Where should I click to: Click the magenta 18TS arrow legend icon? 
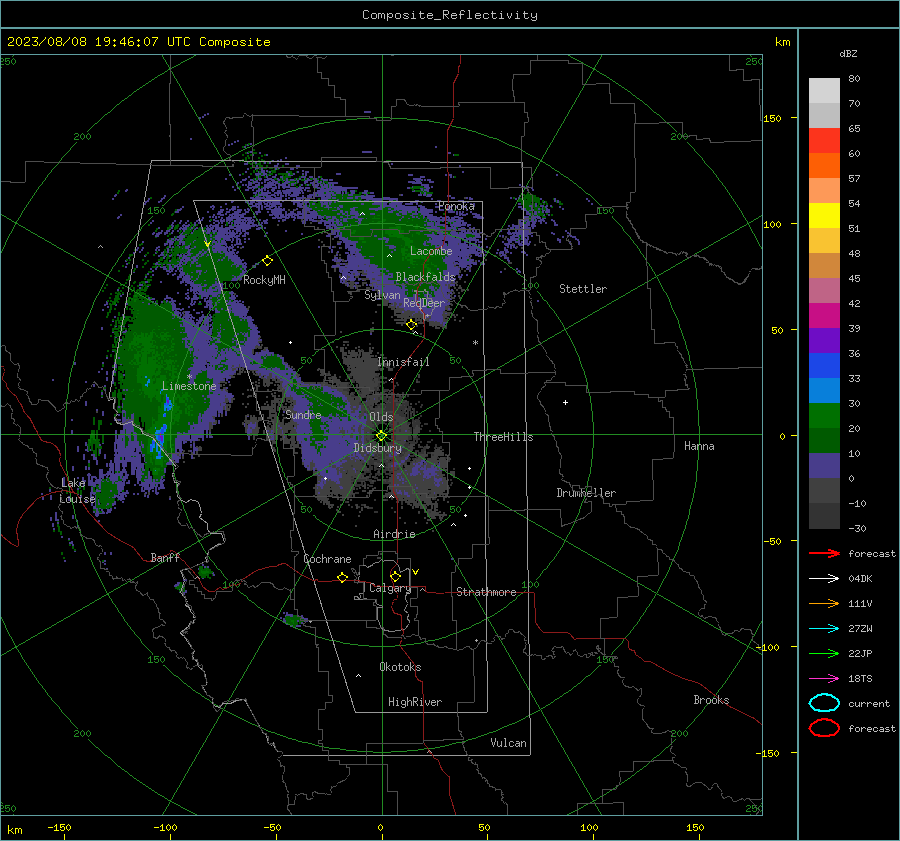(x=824, y=679)
